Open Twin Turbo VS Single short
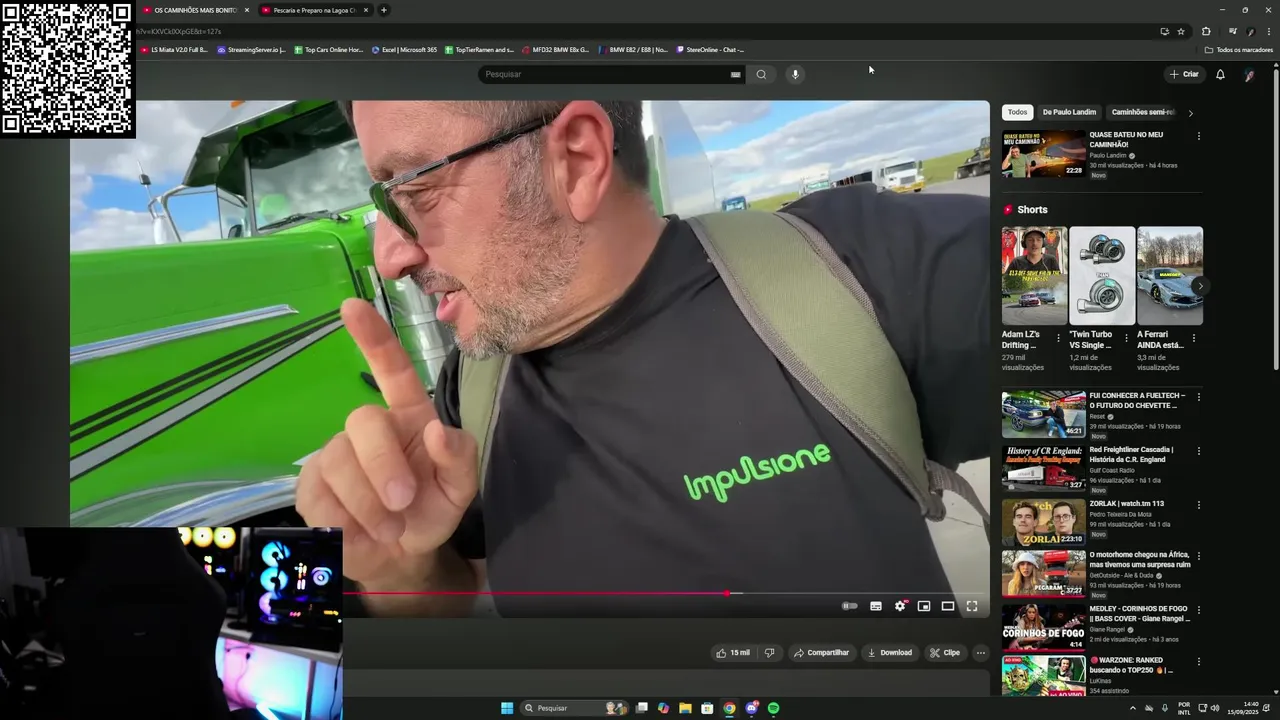This screenshot has width=1280, height=720. (1102, 276)
